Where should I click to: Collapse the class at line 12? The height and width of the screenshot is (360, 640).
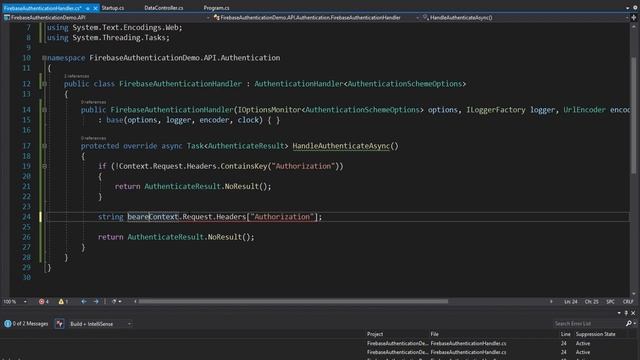(44, 84)
